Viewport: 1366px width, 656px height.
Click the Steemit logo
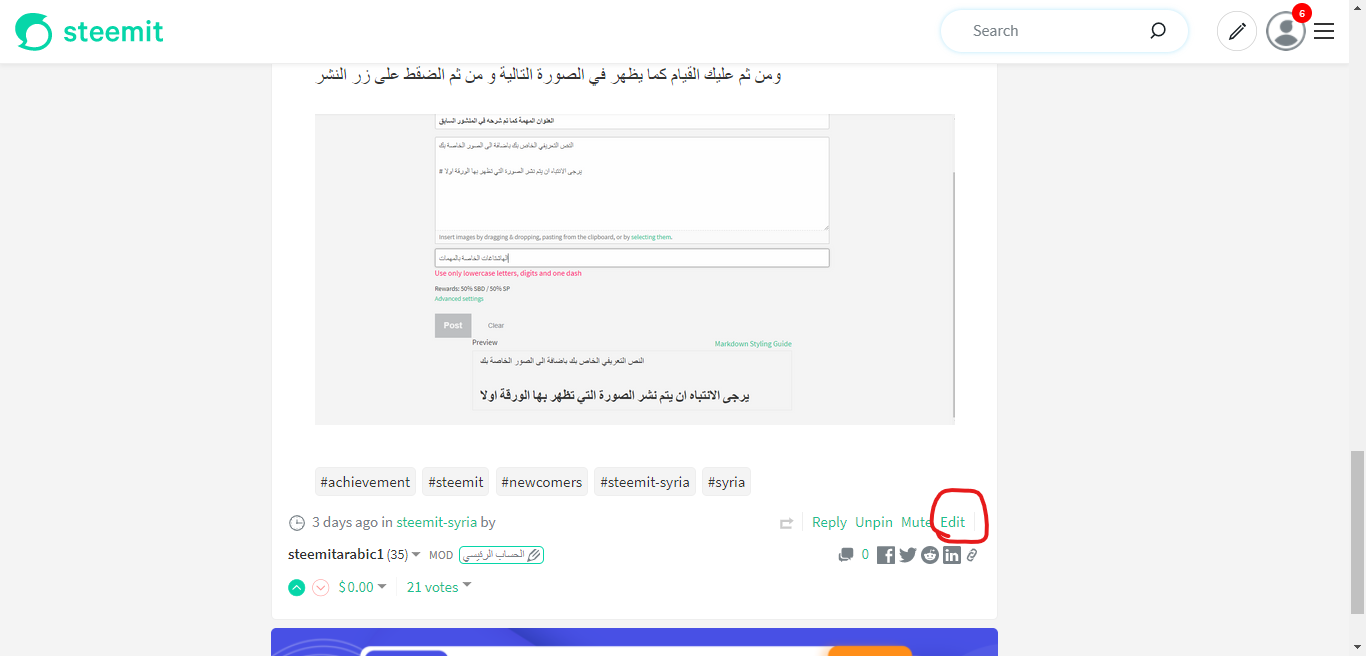click(x=89, y=31)
